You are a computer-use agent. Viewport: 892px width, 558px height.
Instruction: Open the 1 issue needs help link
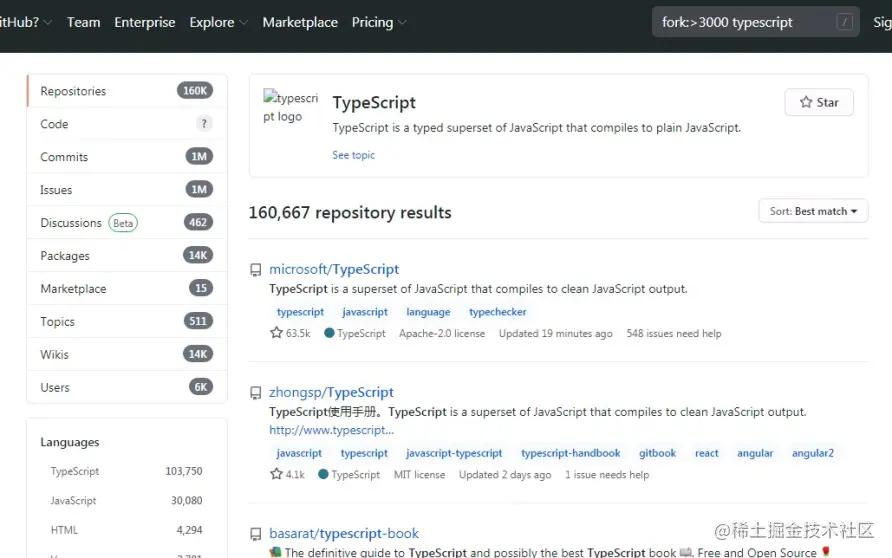click(607, 474)
